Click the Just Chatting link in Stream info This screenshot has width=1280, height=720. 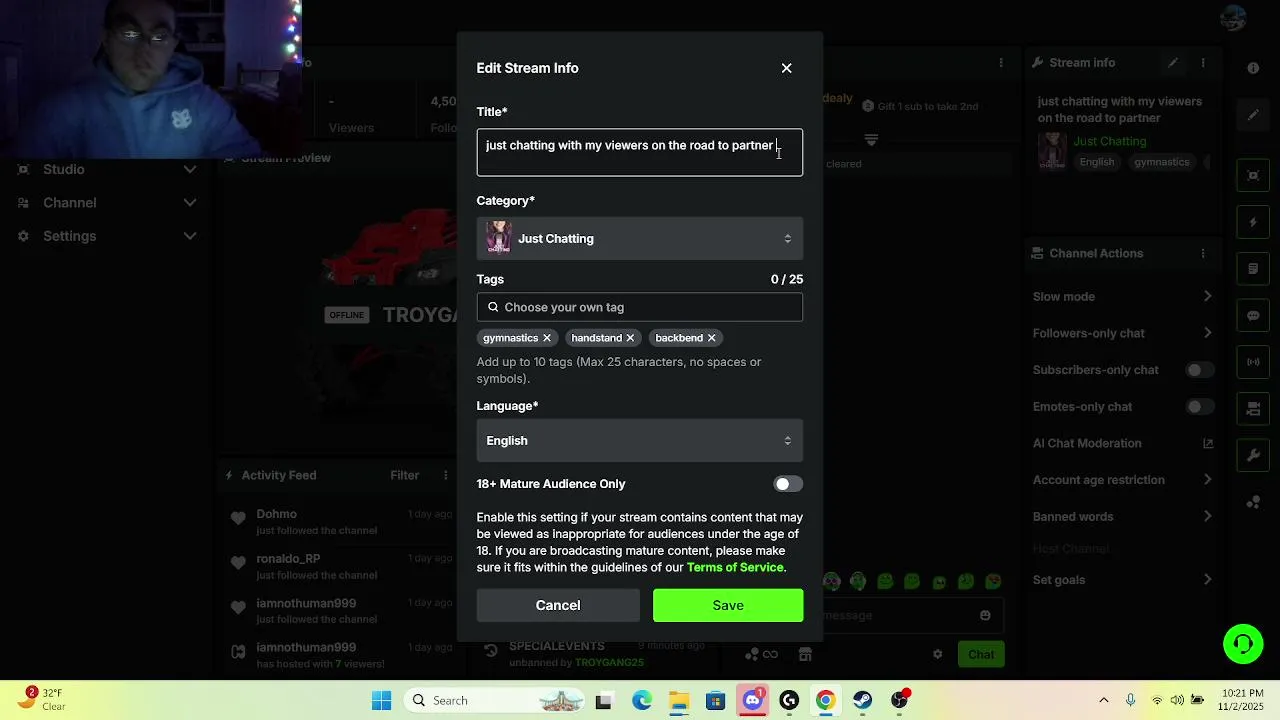coord(1110,141)
